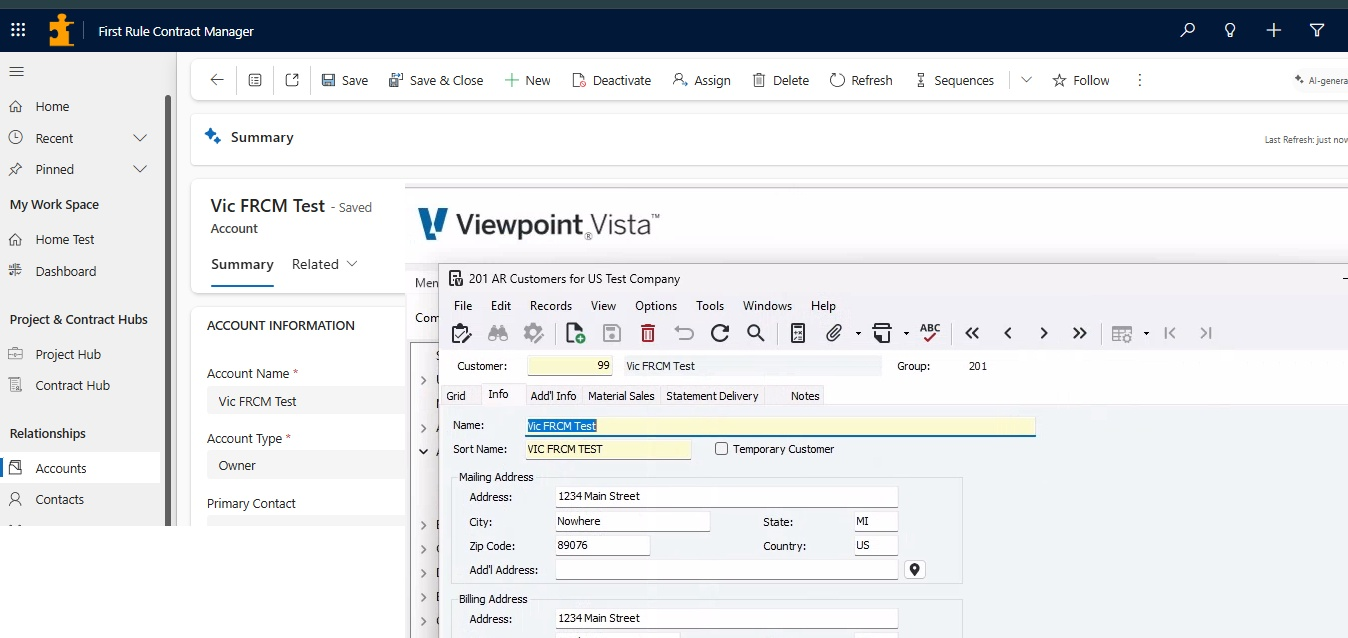This screenshot has height=638, width=1348.
Task: Click the Vista Sort Name field
Action: tap(608, 449)
